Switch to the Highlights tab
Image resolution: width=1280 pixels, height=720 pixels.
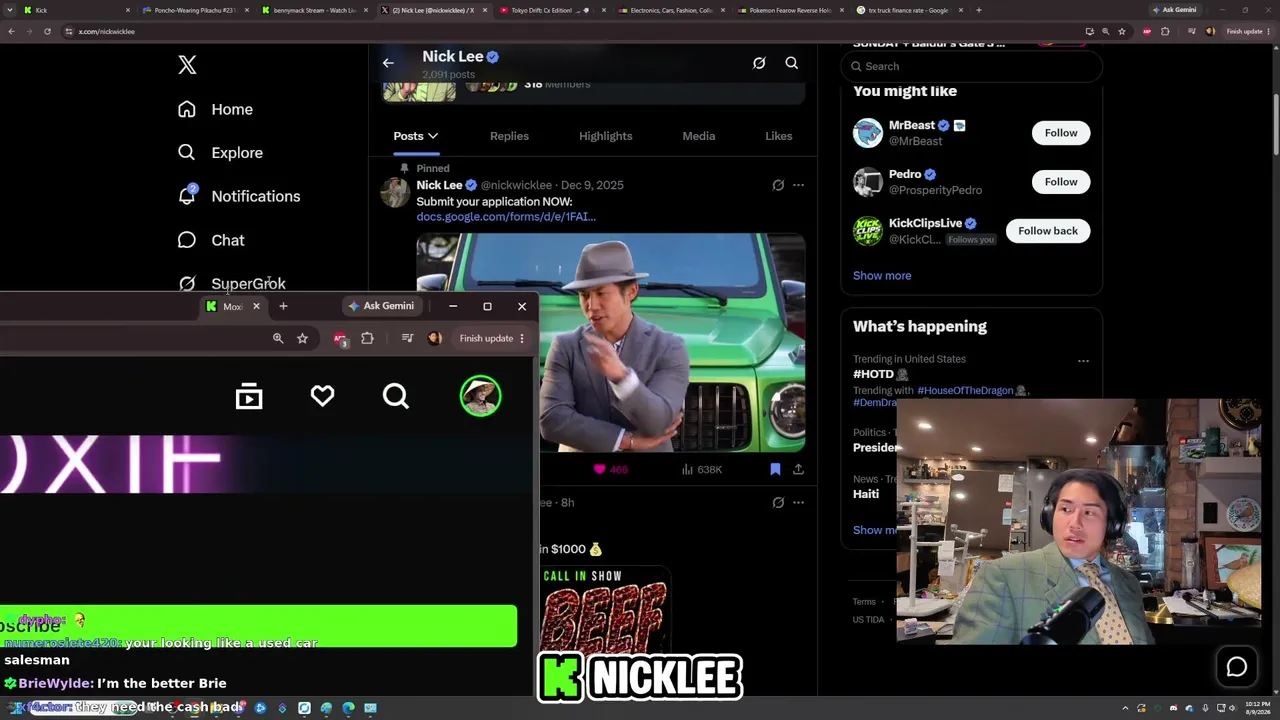pyautogui.click(x=606, y=136)
